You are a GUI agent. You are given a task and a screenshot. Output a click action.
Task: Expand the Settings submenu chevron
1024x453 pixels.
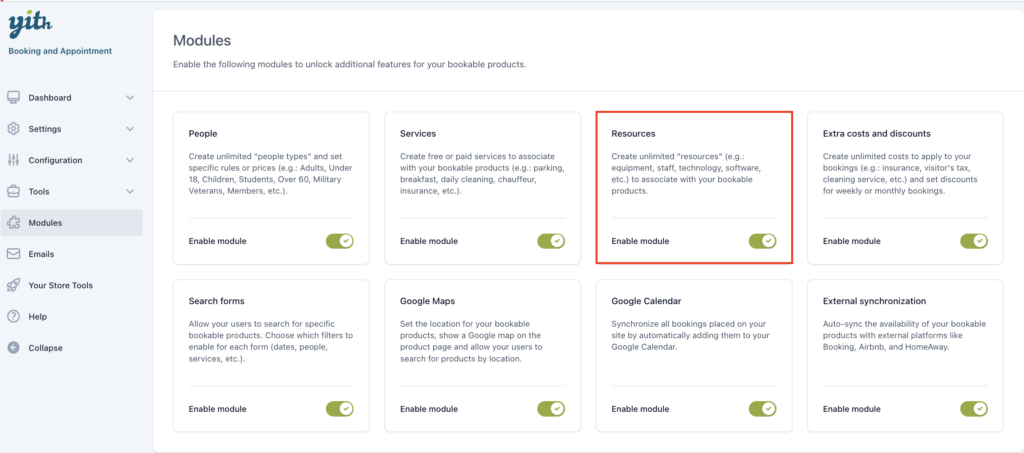point(130,129)
